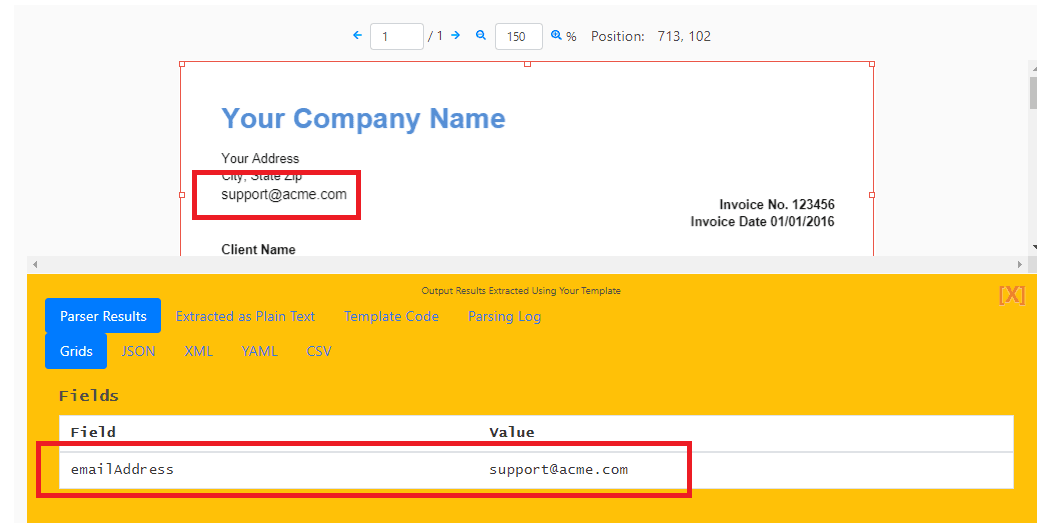Open the Template Code tab
This screenshot has height=523, width=1037.
pos(391,316)
